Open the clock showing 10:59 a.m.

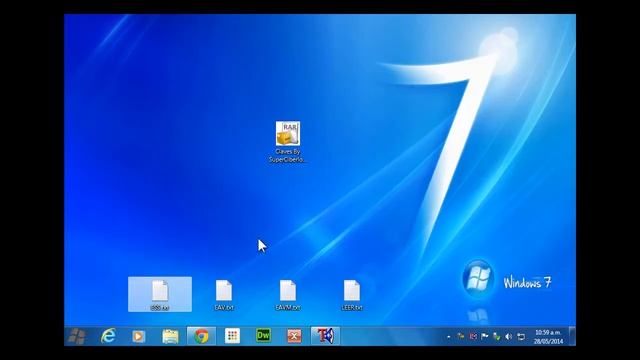pos(548,337)
